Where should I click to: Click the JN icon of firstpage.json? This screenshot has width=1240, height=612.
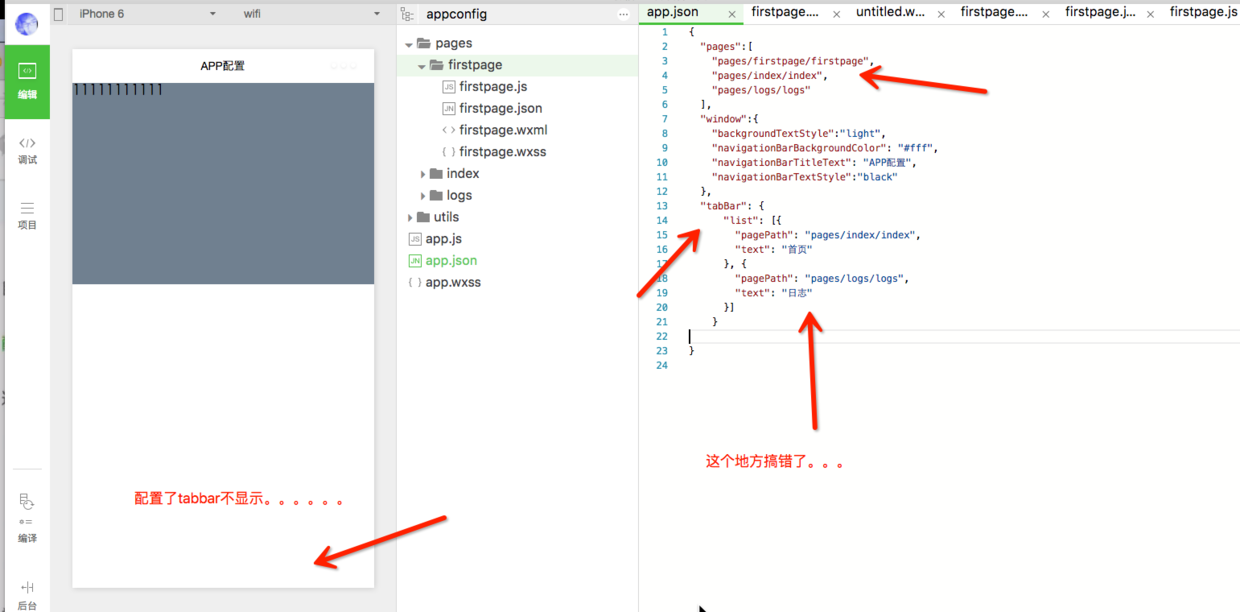pyautogui.click(x=449, y=108)
